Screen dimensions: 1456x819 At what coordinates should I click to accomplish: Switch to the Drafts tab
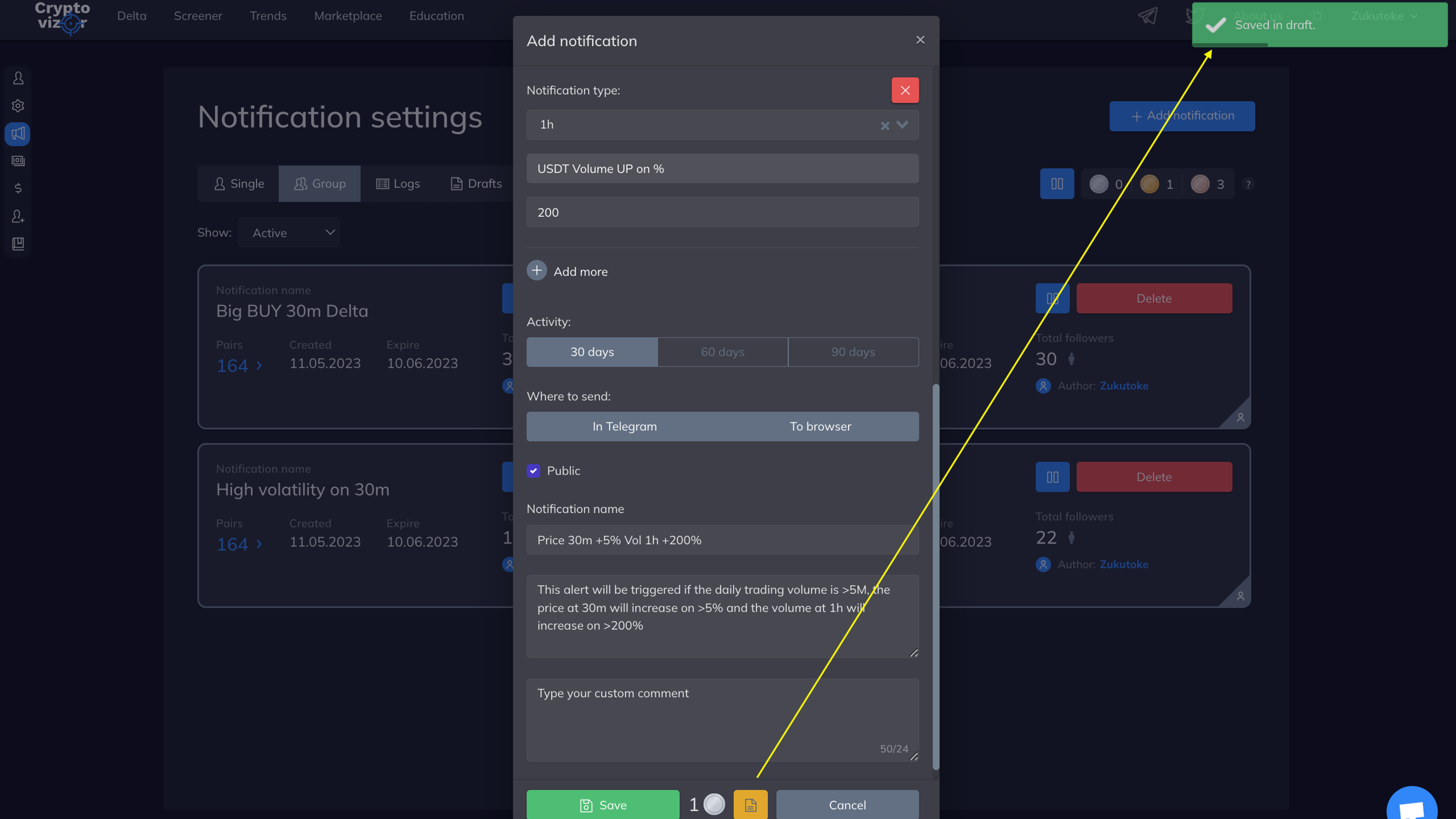[476, 184]
